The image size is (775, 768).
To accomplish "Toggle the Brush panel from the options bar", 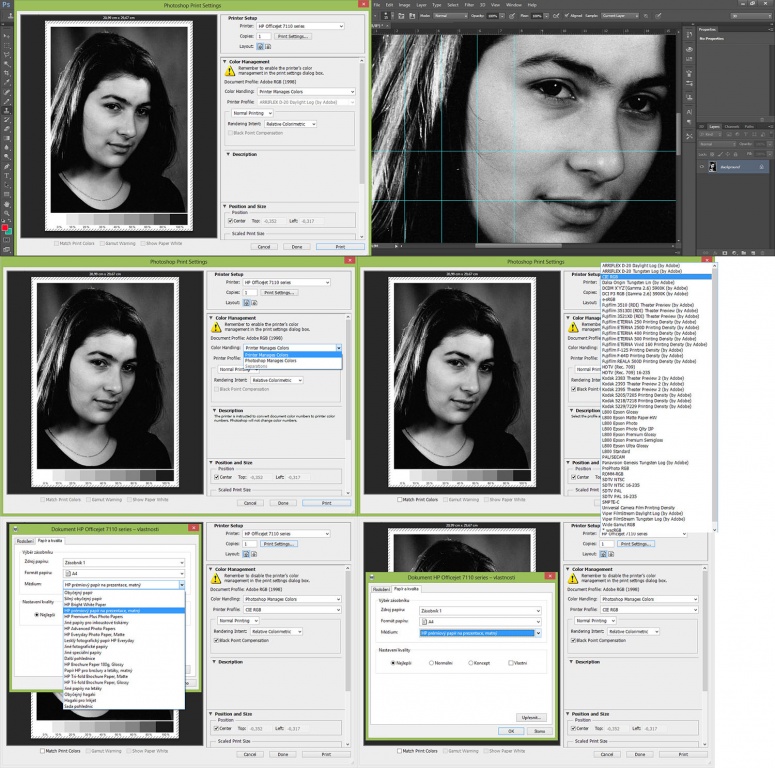I will coord(402,16).
